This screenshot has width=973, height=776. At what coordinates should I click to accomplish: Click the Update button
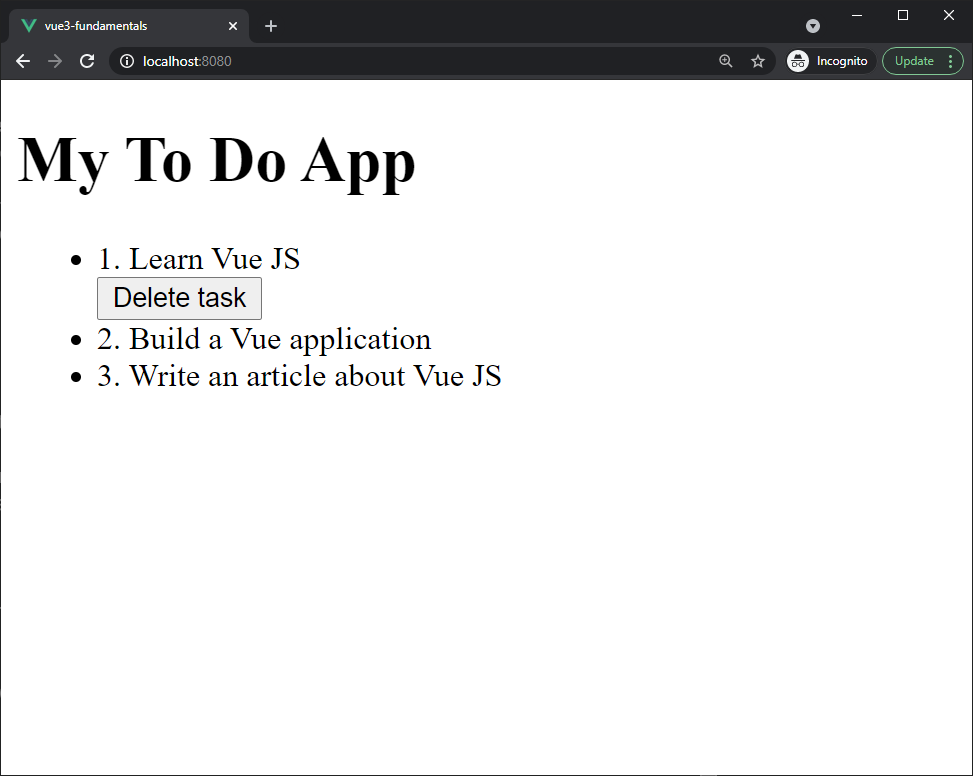[x=914, y=61]
